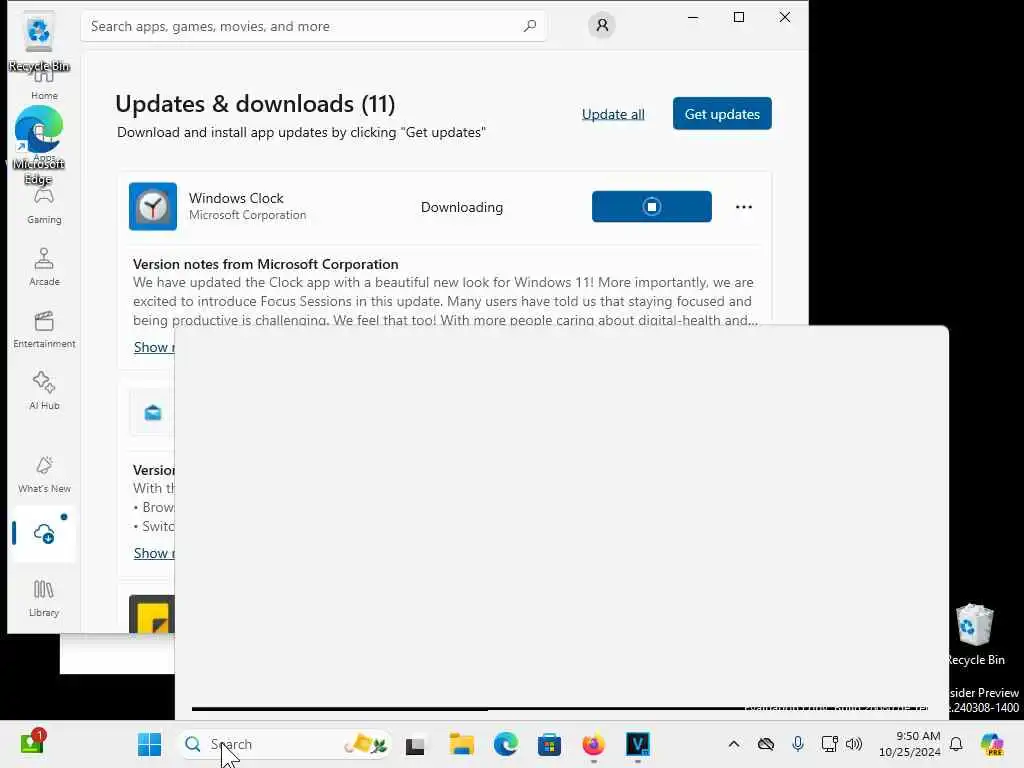1024x768 pixels.
Task: Open Entertainment section in sidebar
Action: [44, 330]
